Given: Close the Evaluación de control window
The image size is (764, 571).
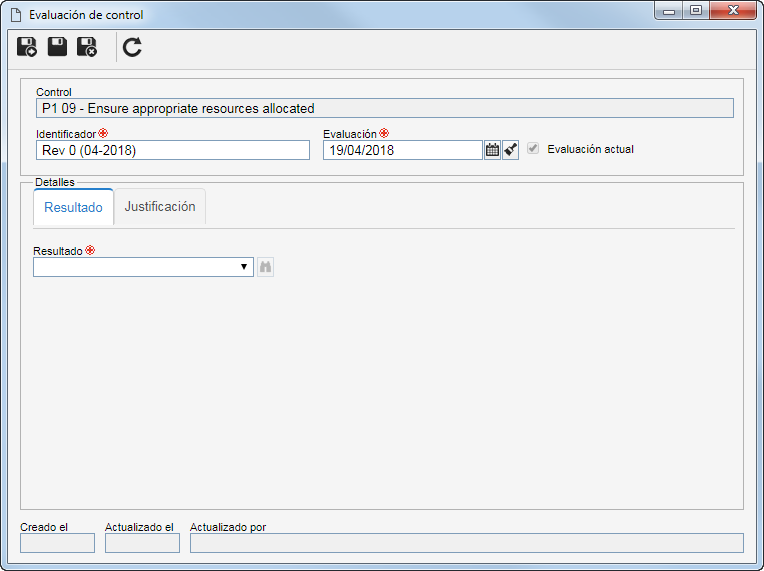Looking at the screenshot, I should [733, 11].
